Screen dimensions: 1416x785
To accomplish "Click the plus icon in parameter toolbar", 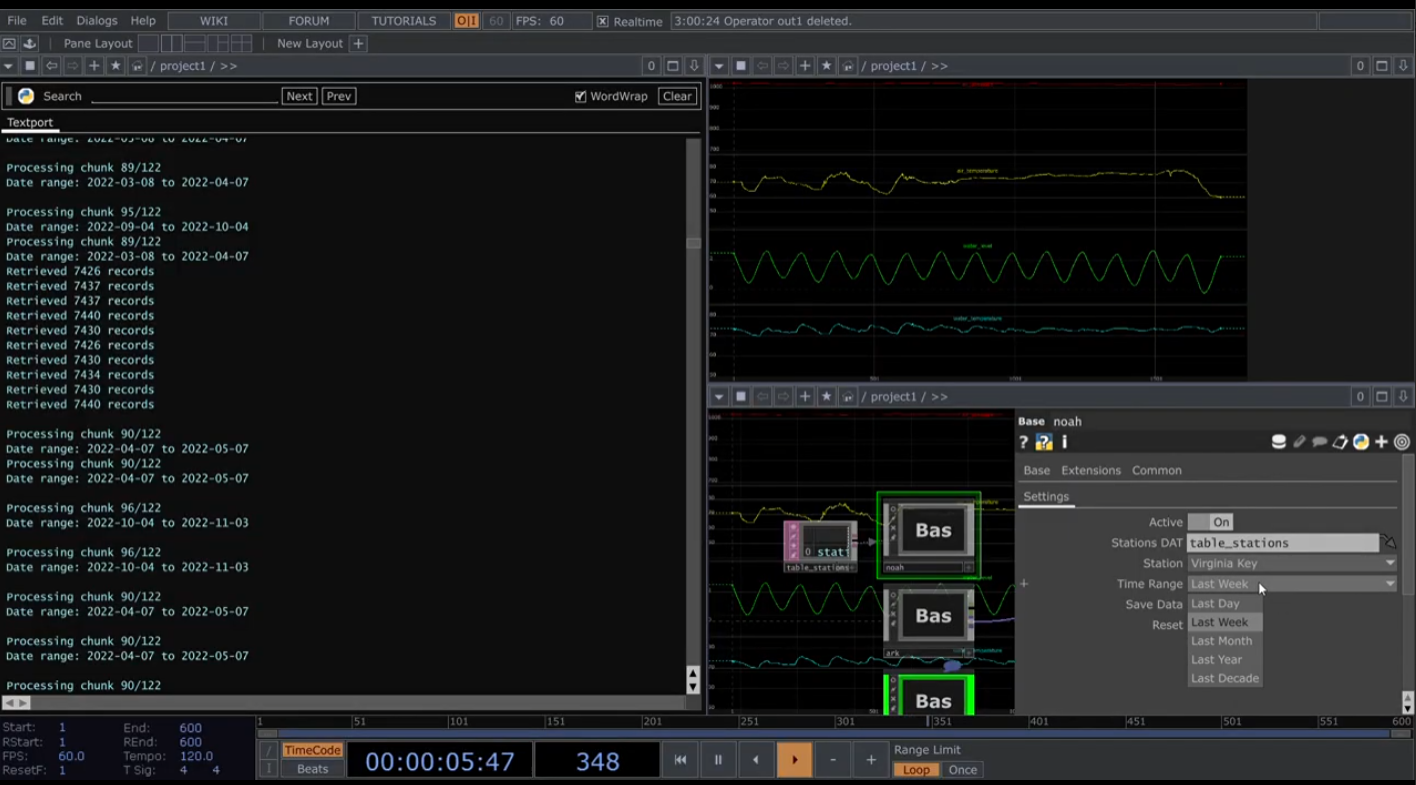I will pos(1382,442).
